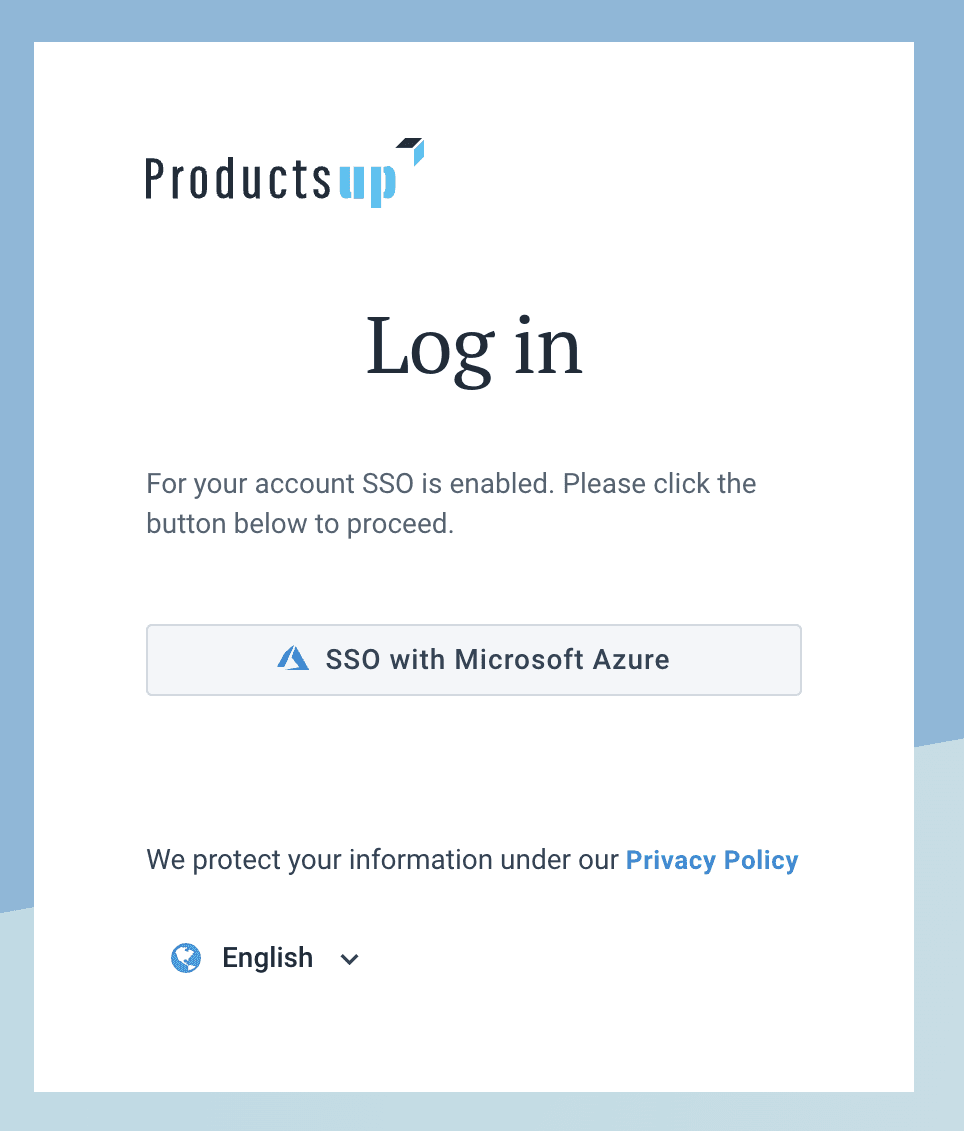Click the Productsup arrow emblem
The height and width of the screenshot is (1131, 964).
point(412,150)
